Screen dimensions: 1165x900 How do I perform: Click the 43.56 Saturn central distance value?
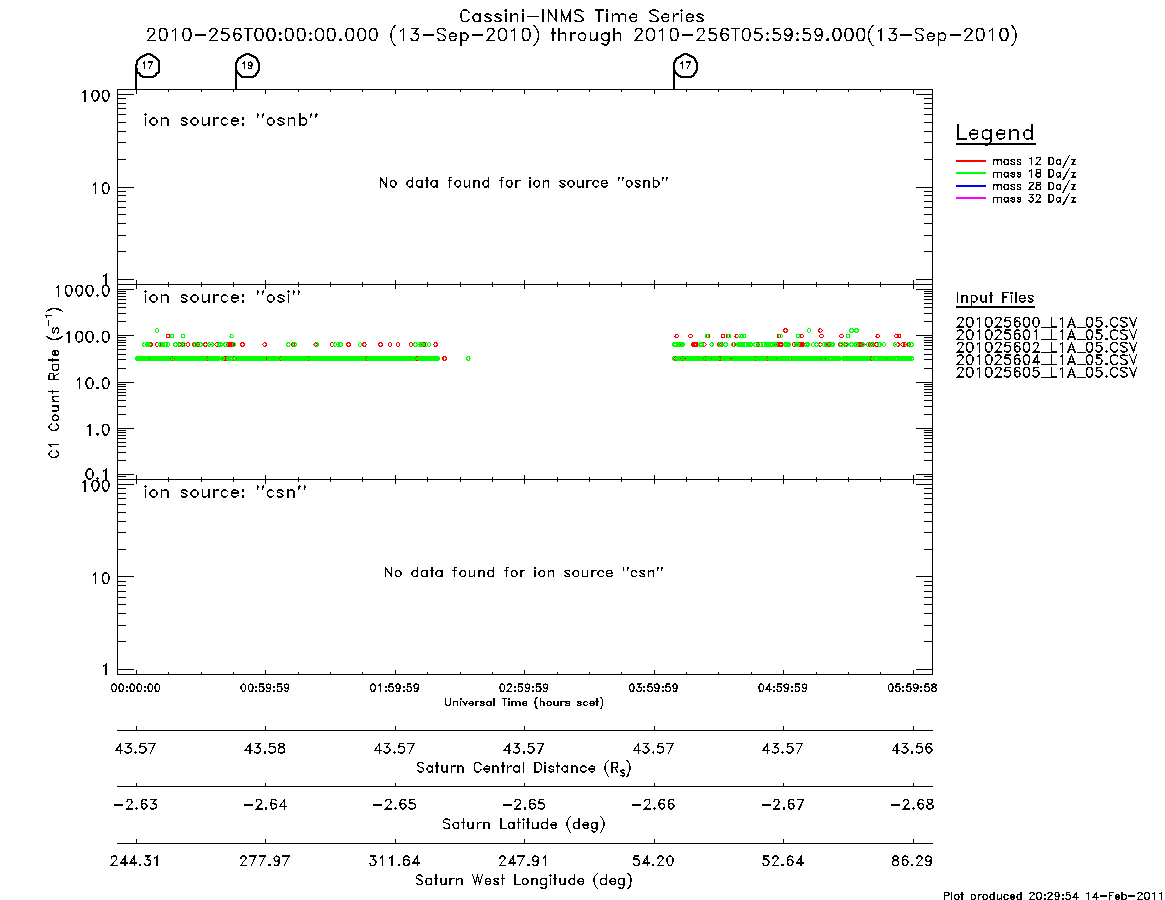(912, 748)
